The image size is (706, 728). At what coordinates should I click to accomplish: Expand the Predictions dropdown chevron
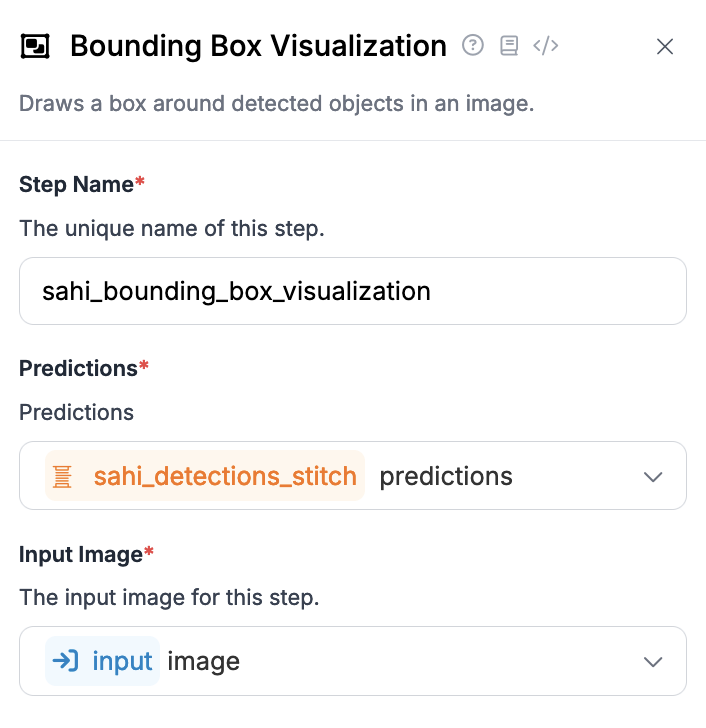coord(653,477)
